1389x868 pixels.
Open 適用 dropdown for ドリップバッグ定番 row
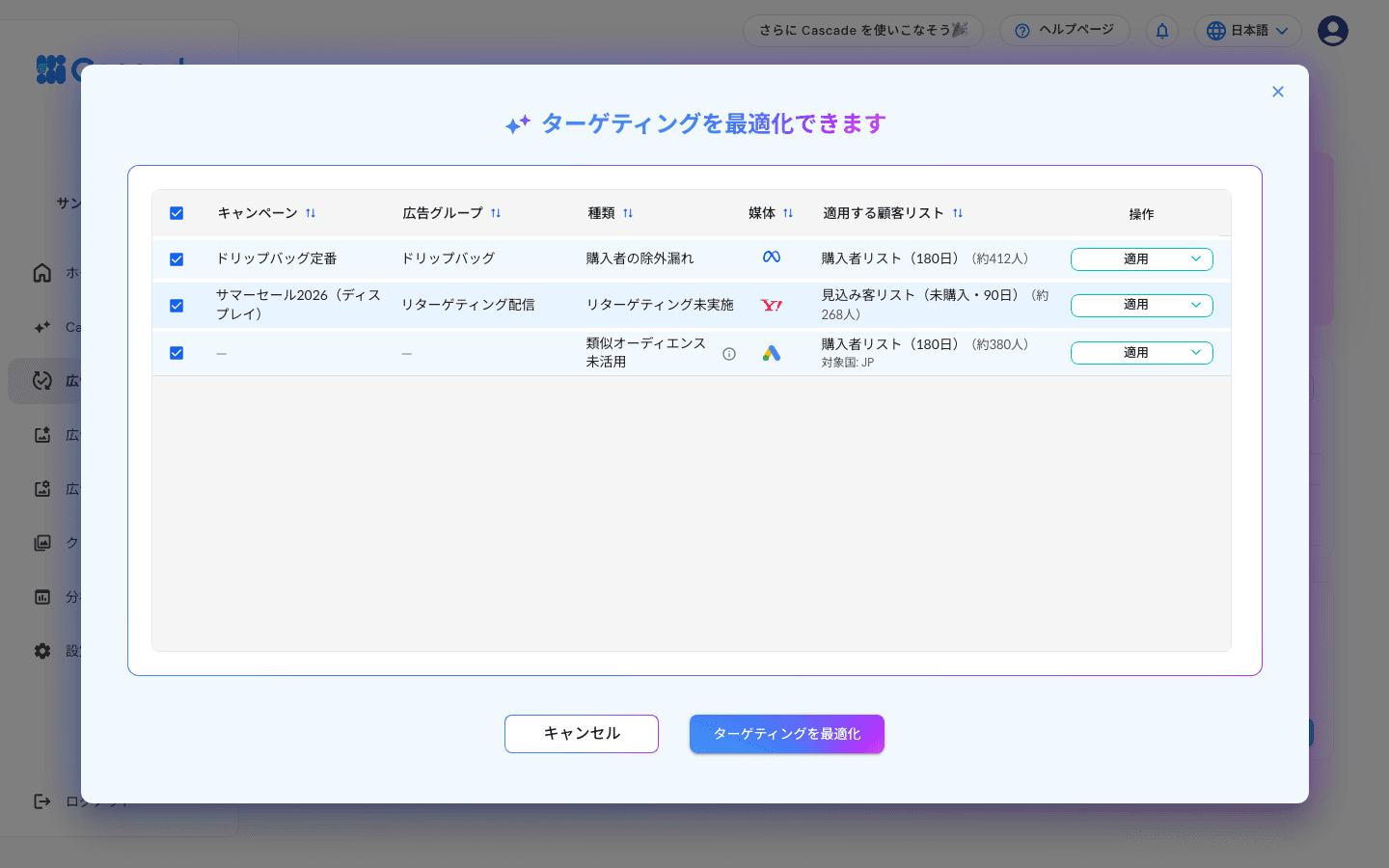click(1142, 259)
